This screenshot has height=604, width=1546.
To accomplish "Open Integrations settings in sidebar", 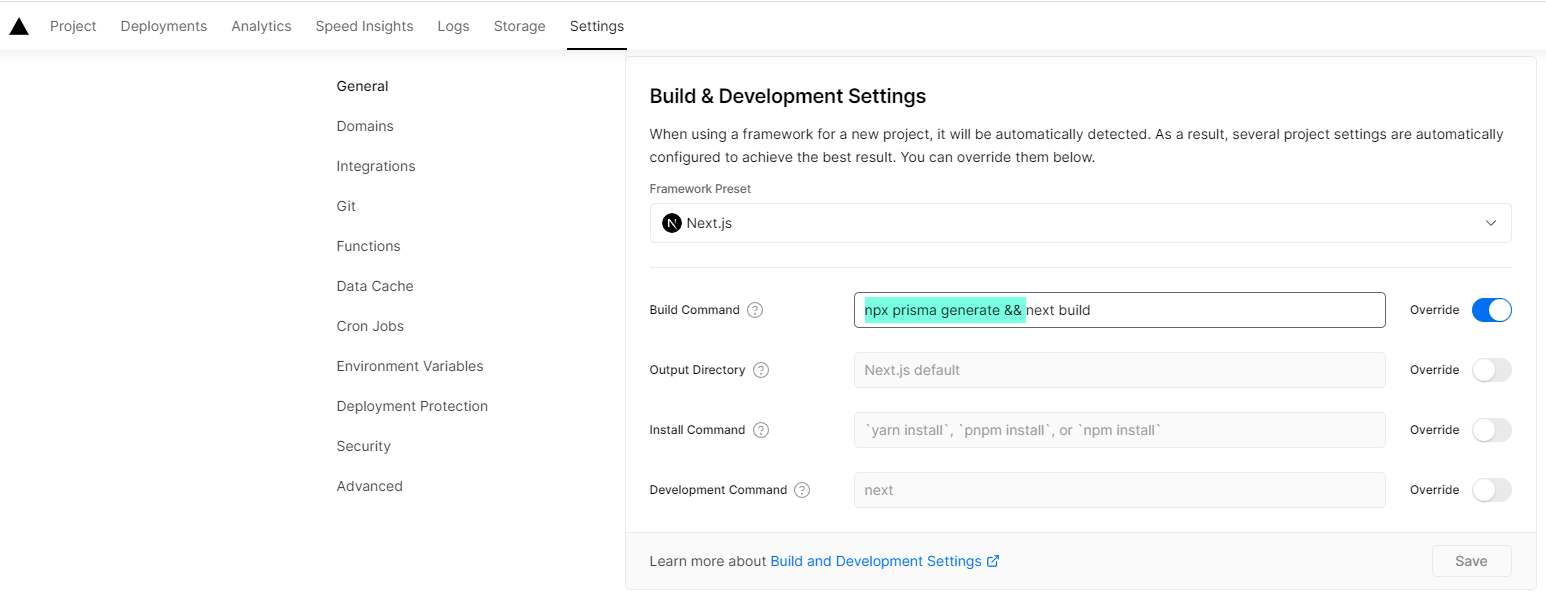I will 376,166.
